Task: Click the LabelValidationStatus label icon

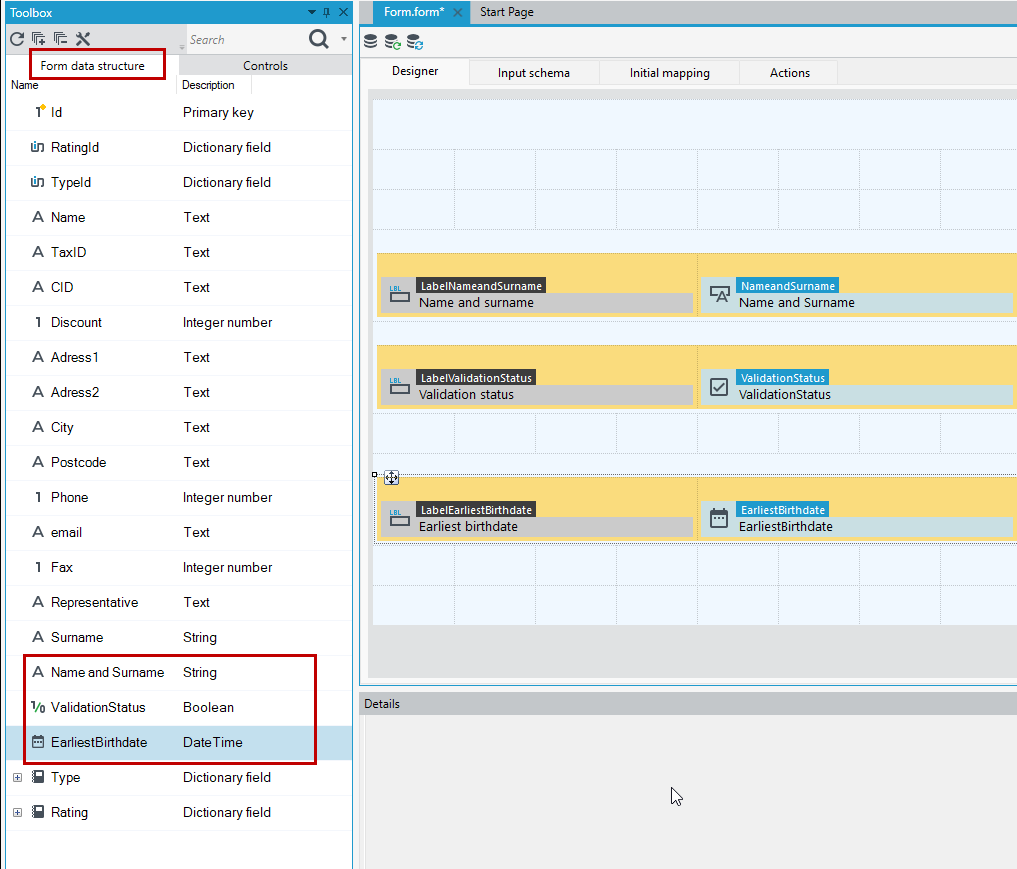Action: tap(400, 387)
